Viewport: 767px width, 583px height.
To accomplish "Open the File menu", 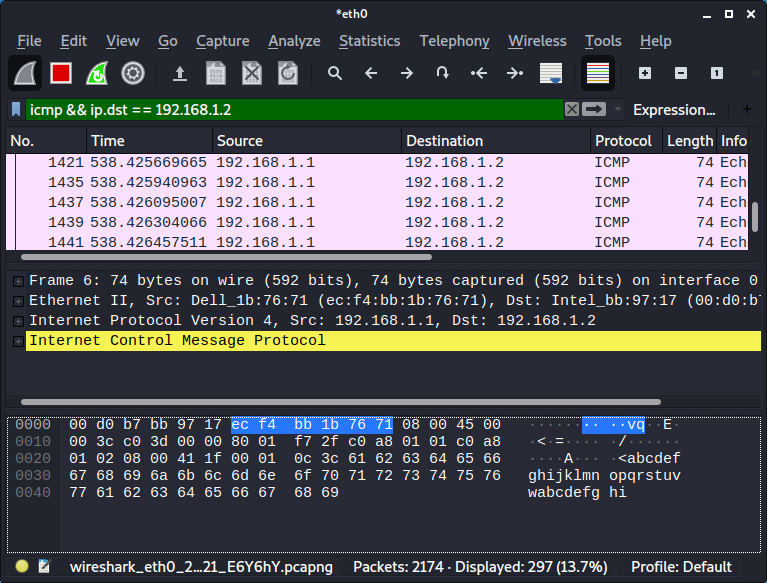I will pyautogui.click(x=29, y=41).
